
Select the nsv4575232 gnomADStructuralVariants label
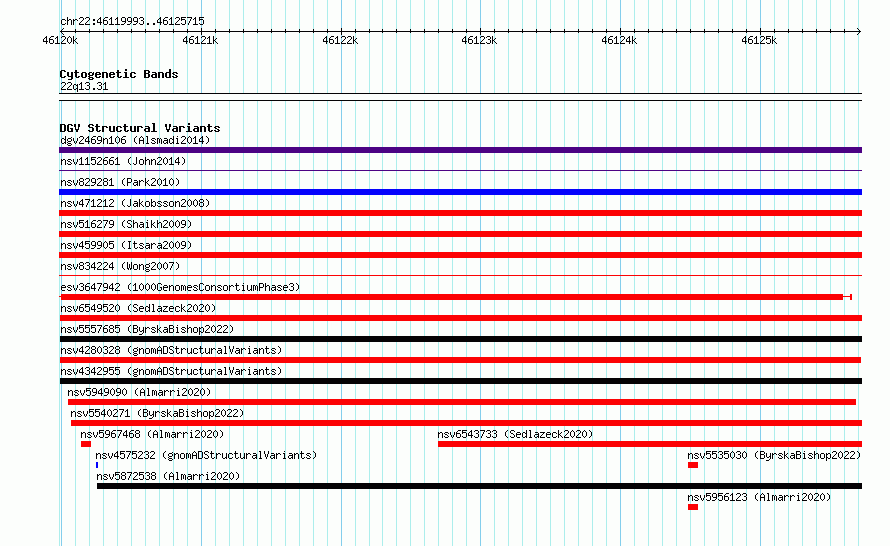[x=206, y=455]
